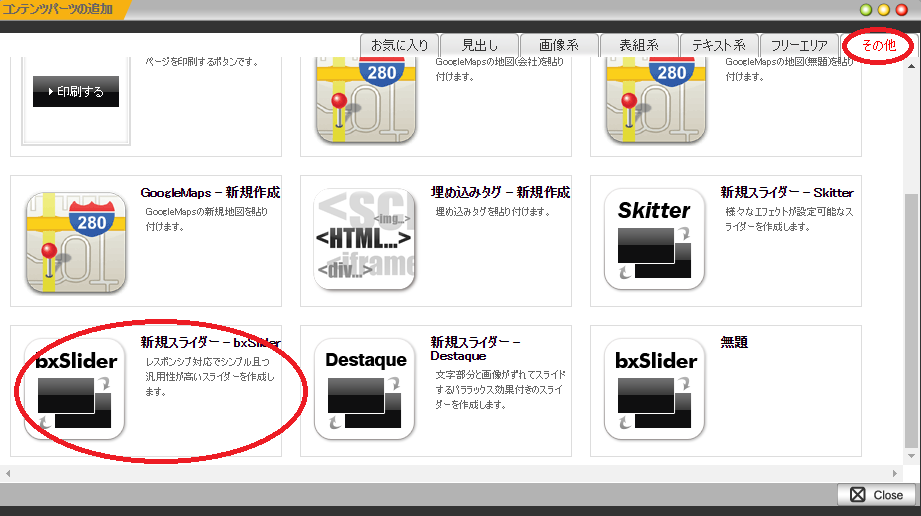Choose the 埋め込みタグ HTML icon
The width and height of the screenshot is (921, 516).
click(x=365, y=239)
